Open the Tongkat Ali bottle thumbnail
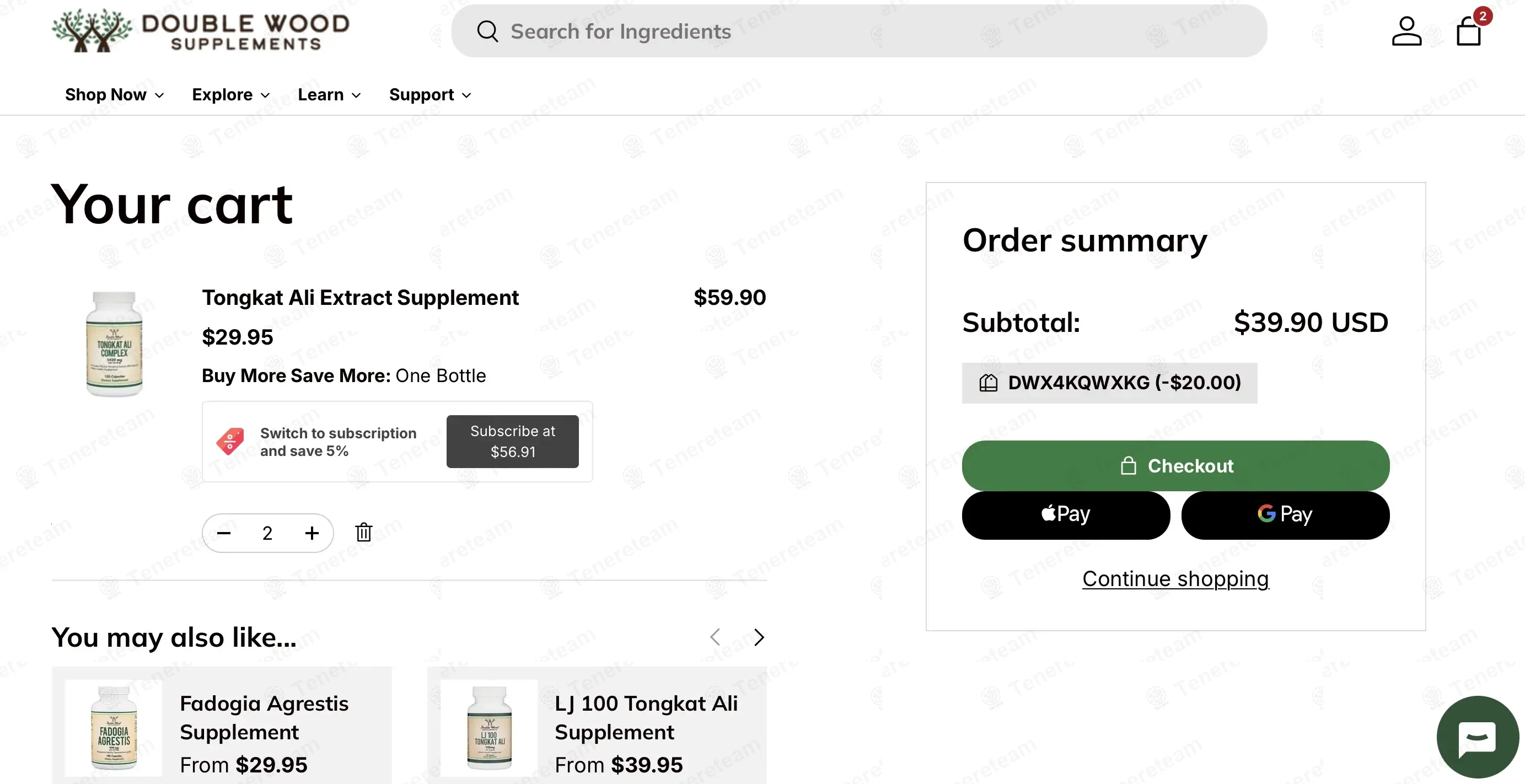This screenshot has height=784, width=1525. 114,343
